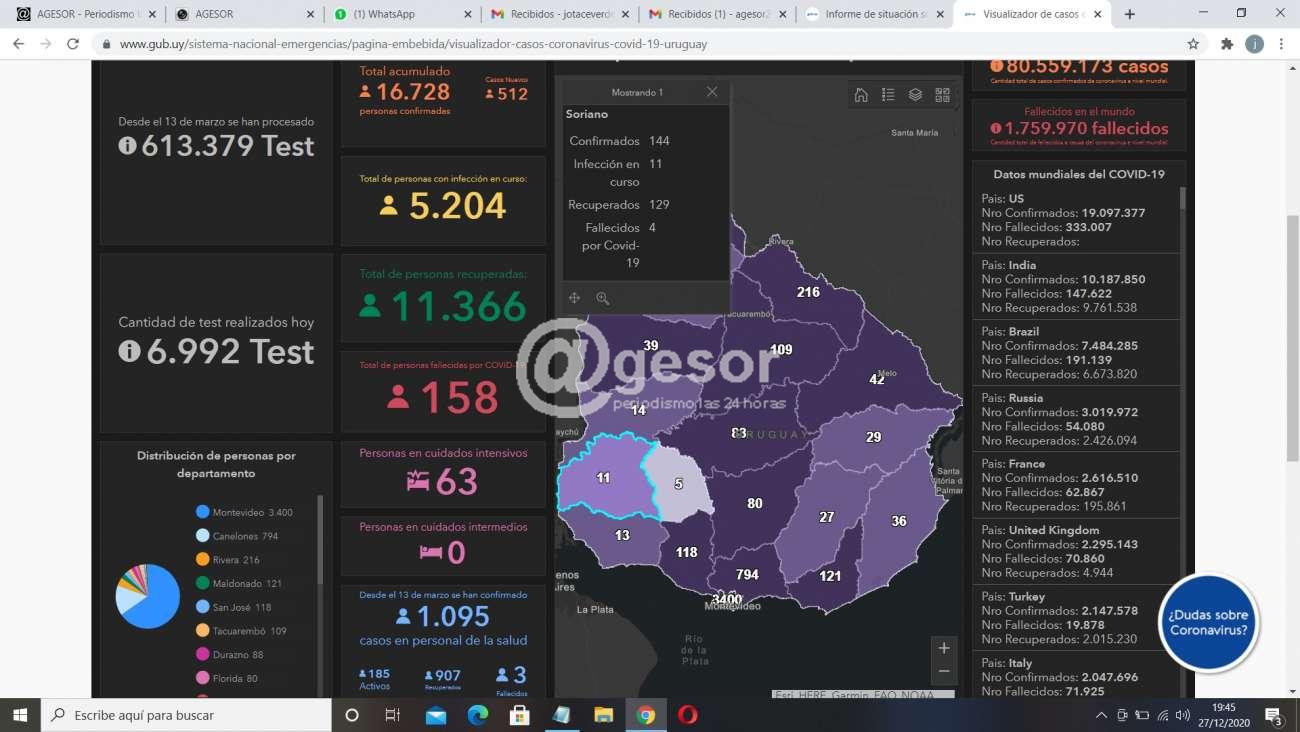Open Opera from the Windows taskbar

[687, 715]
